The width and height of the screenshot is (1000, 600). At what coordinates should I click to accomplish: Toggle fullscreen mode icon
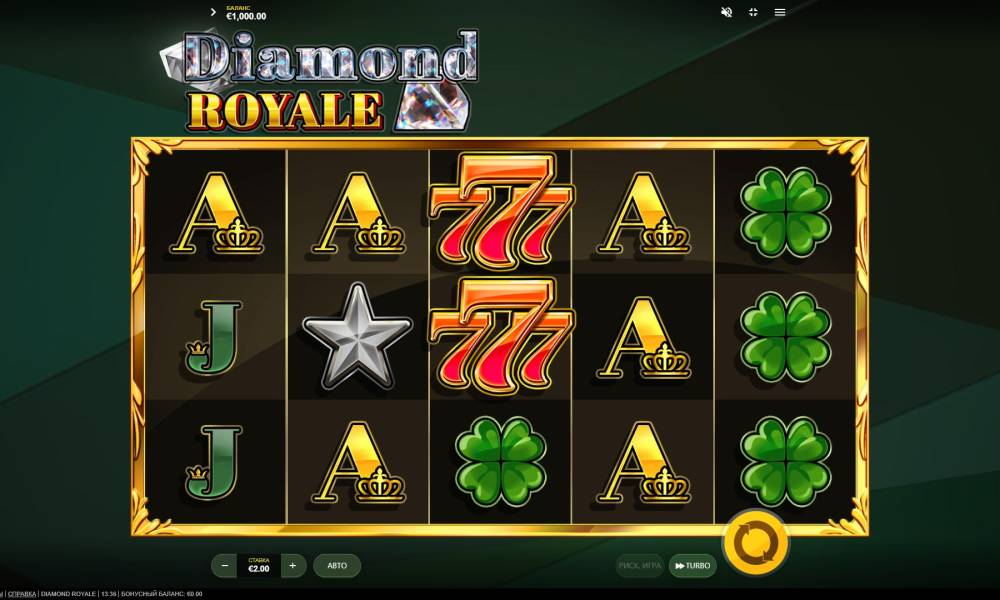pos(753,12)
